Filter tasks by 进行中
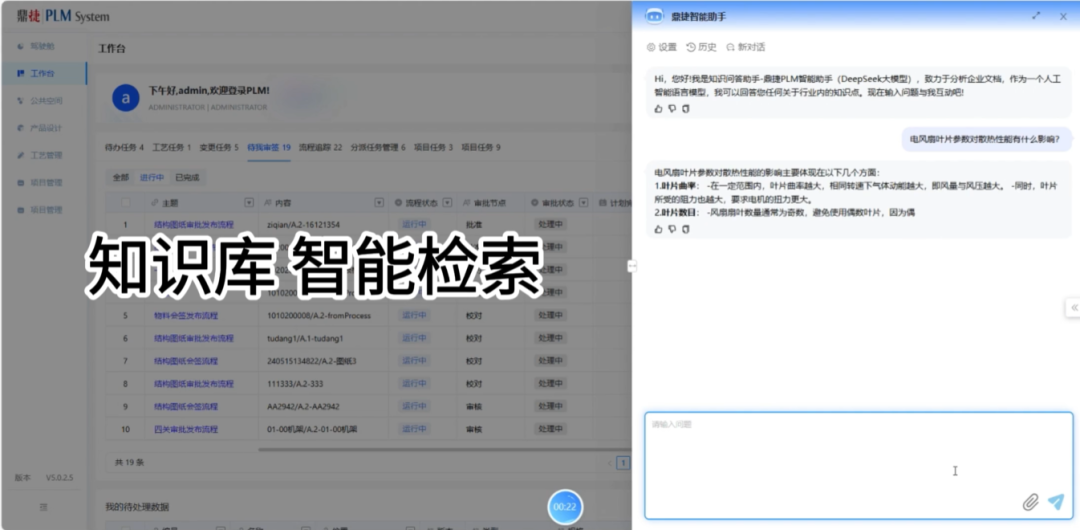The width and height of the screenshot is (1080, 530). pos(152,178)
